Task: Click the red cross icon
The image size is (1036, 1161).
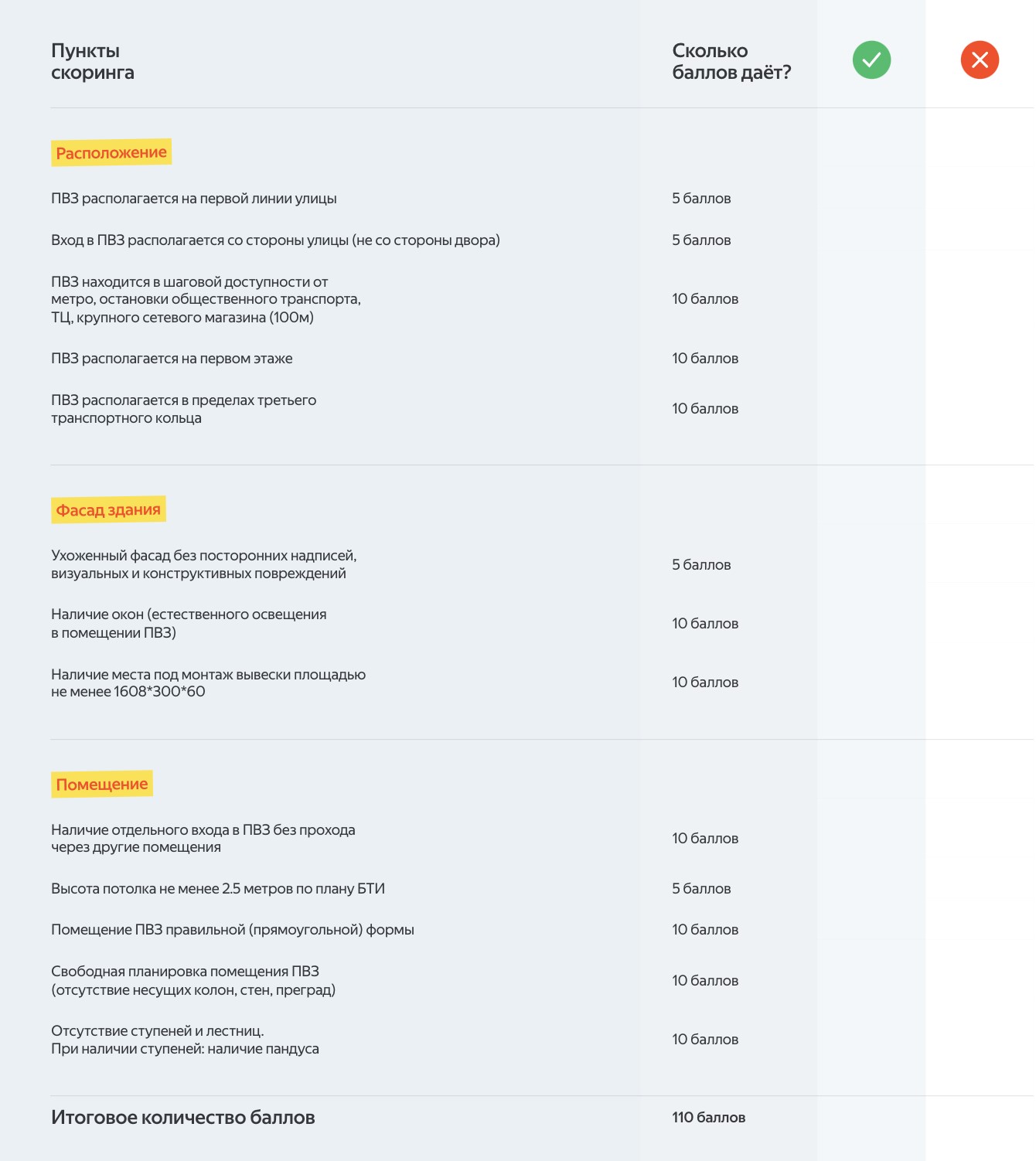Action: pyautogui.click(x=980, y=60)
